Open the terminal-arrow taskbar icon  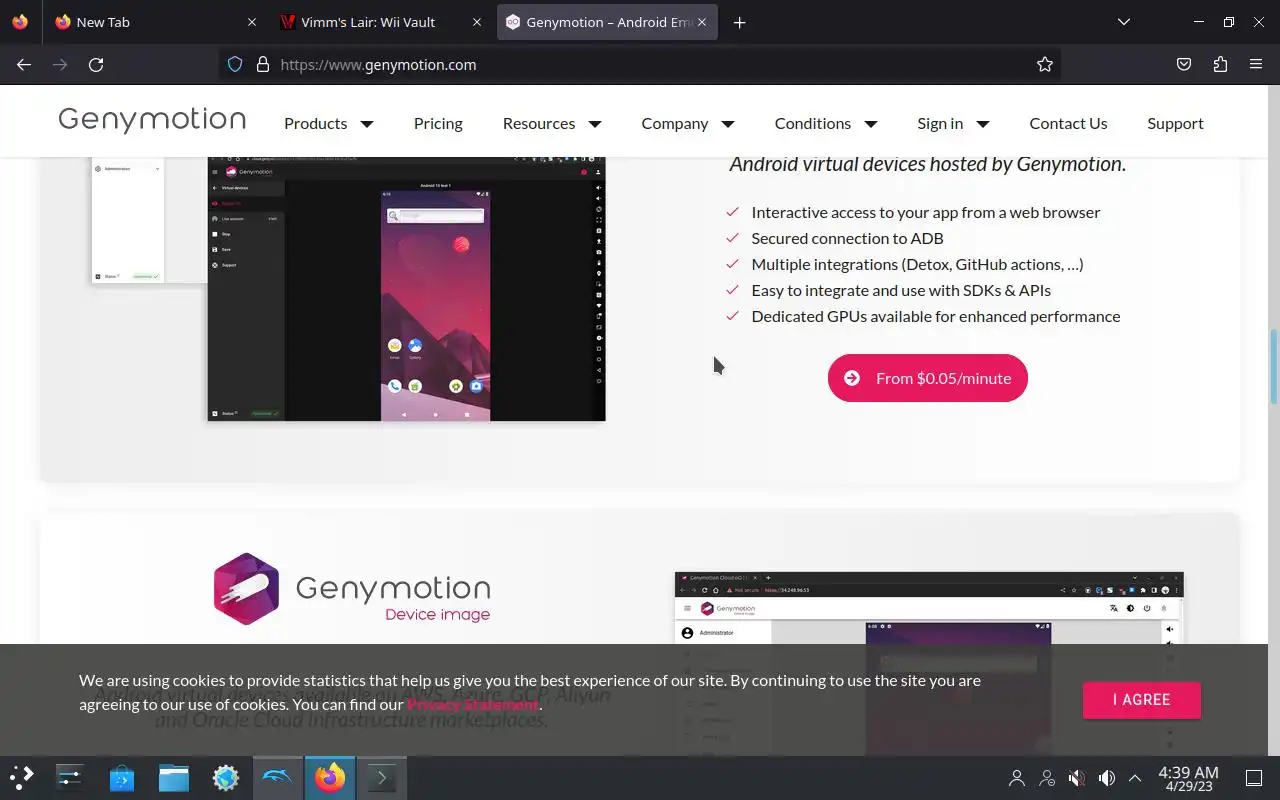click(x=381, y=777)
